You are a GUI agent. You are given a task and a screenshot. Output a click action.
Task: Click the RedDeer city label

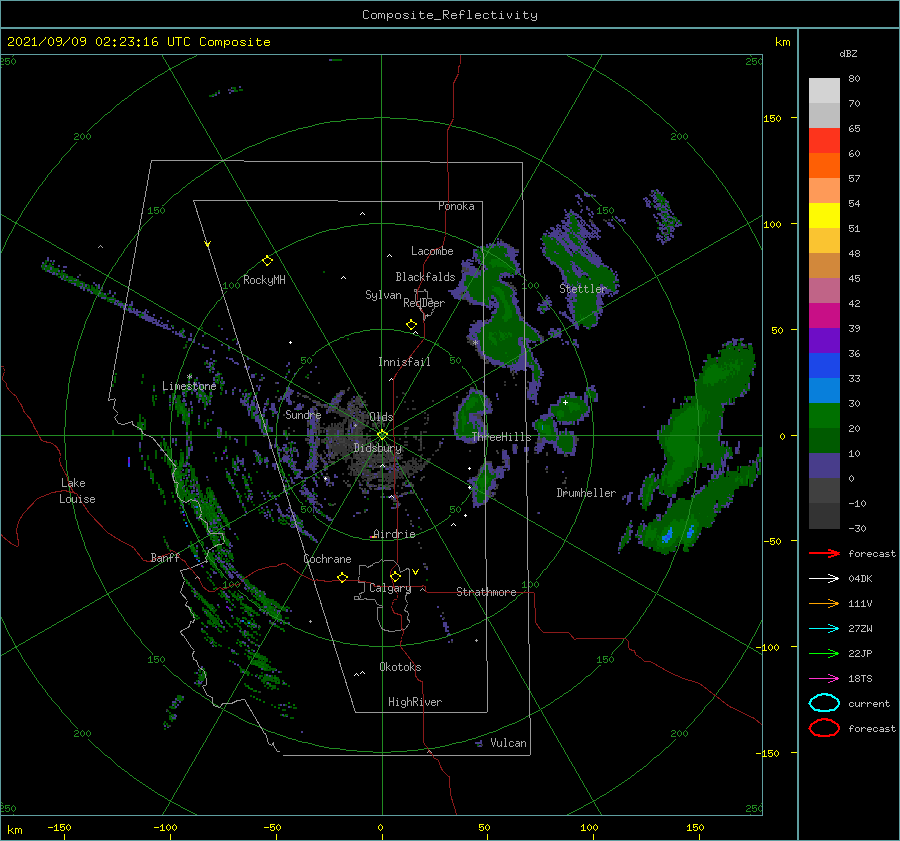pos(424,303)
